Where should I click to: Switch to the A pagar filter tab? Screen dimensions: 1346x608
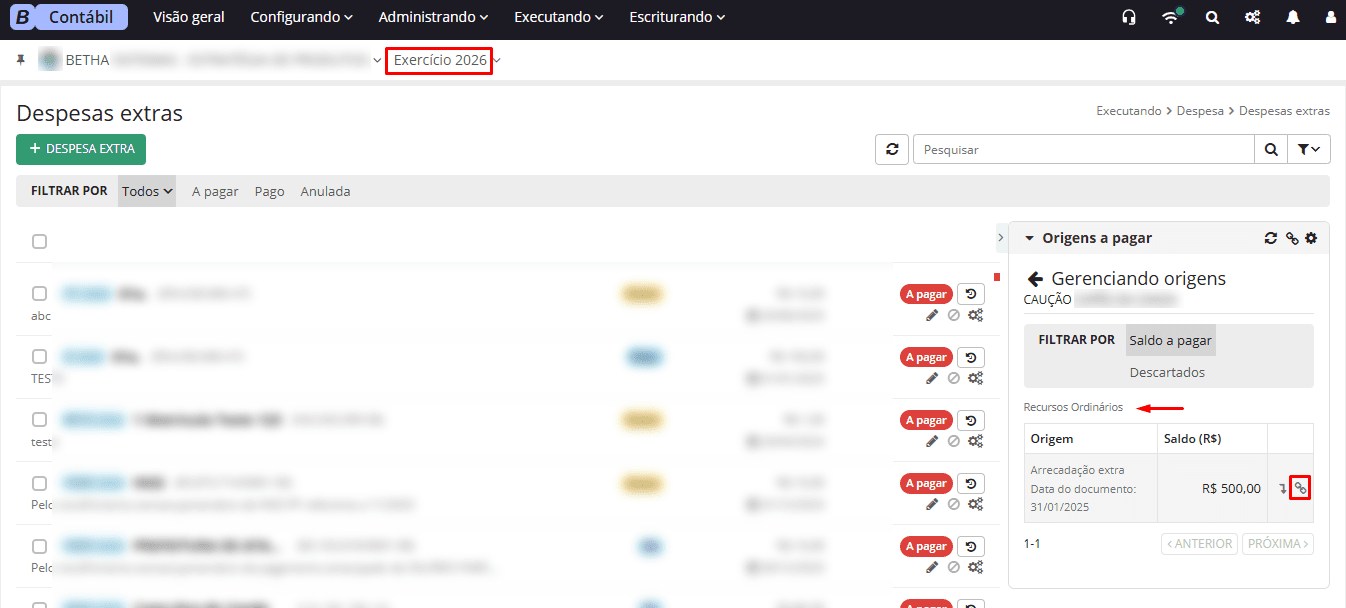point(215,191)
